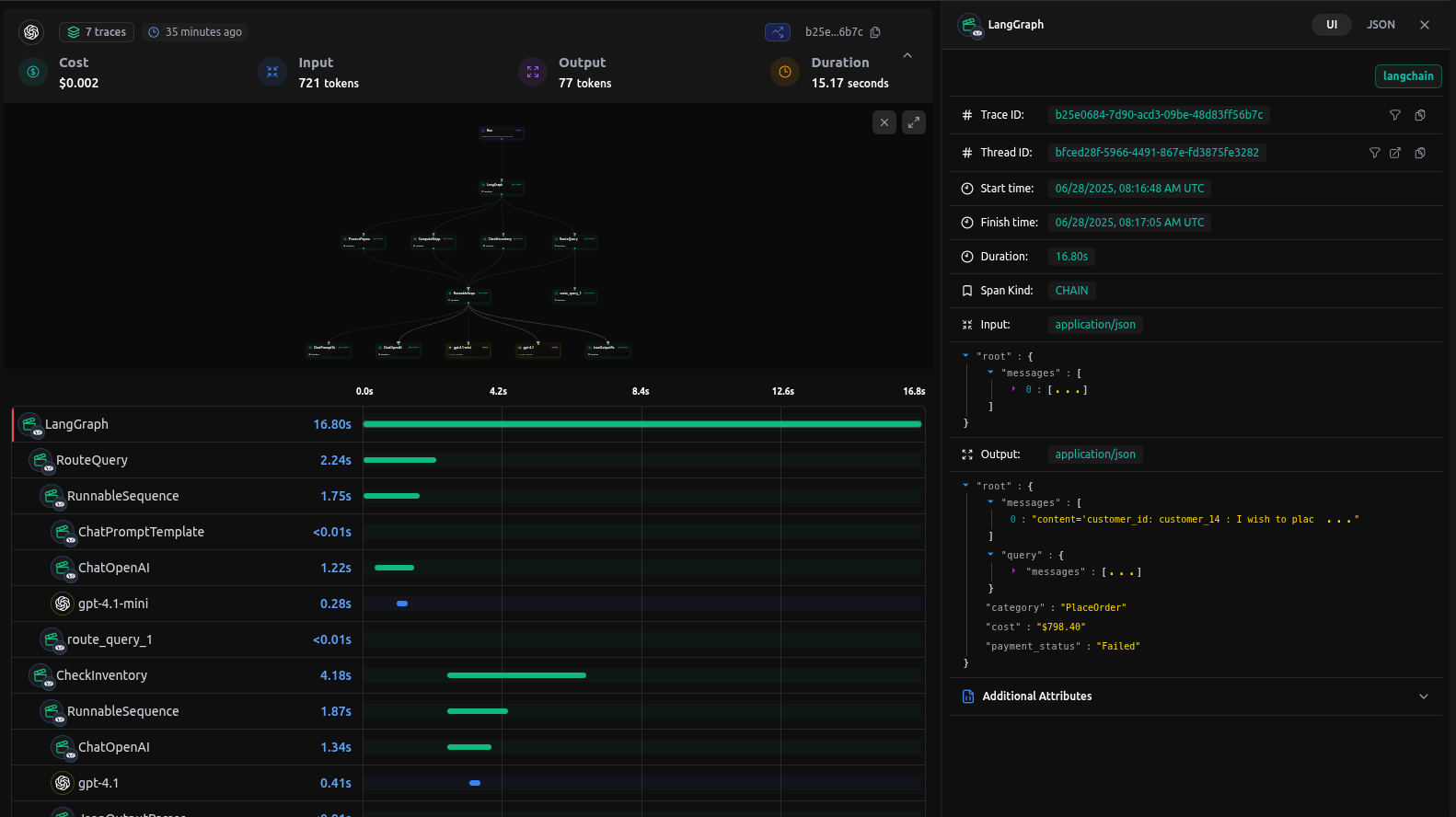Close the LangGraph details panel
This screenshot has height=817, width=1456.
[x=1425, y=25]
